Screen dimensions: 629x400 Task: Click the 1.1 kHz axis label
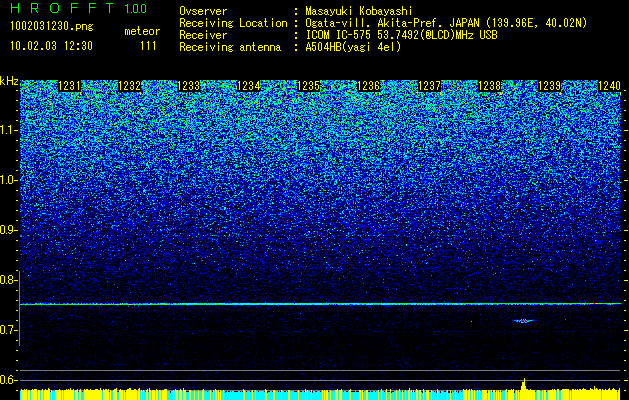coord(9,130)
